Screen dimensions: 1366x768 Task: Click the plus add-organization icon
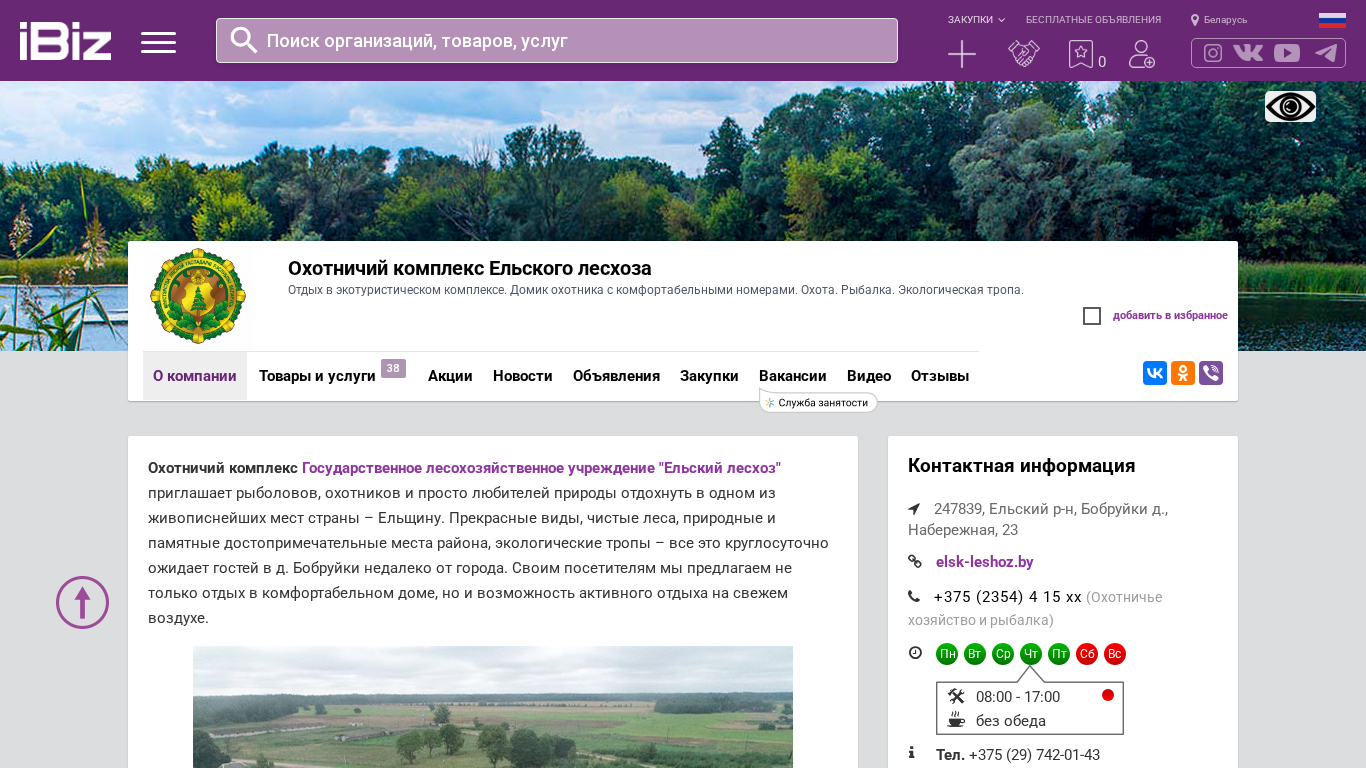(x=962, y=54)
